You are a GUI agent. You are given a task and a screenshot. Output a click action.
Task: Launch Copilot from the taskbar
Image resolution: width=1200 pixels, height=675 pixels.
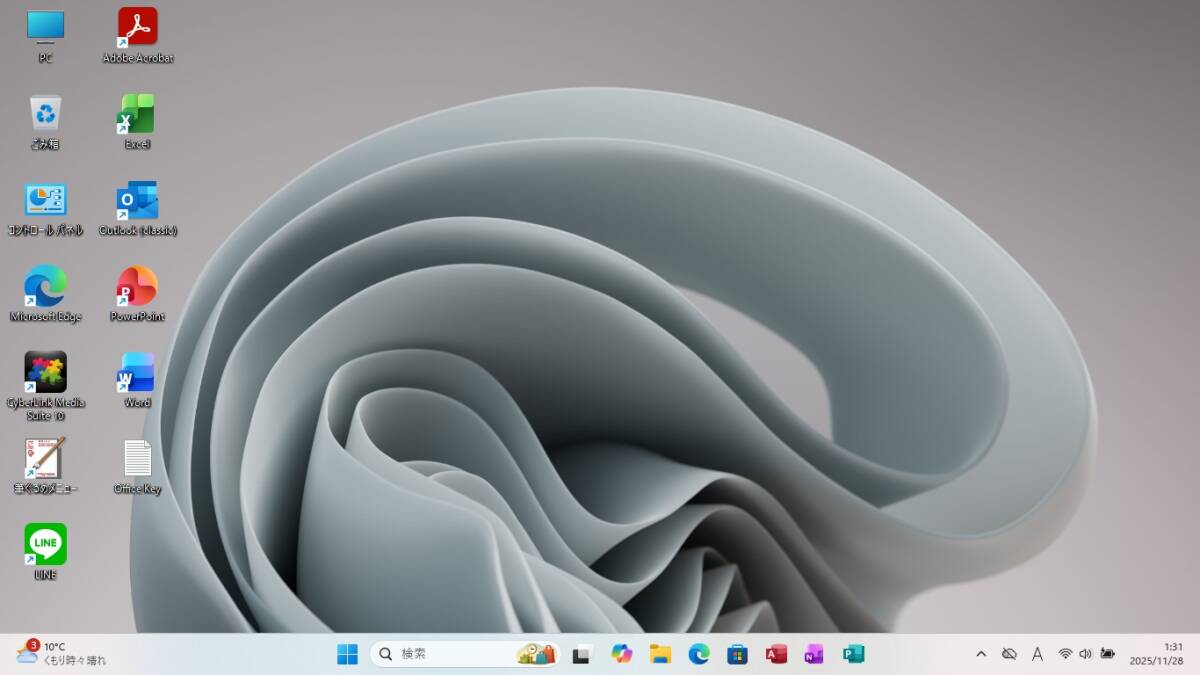(x=622, y=654)
